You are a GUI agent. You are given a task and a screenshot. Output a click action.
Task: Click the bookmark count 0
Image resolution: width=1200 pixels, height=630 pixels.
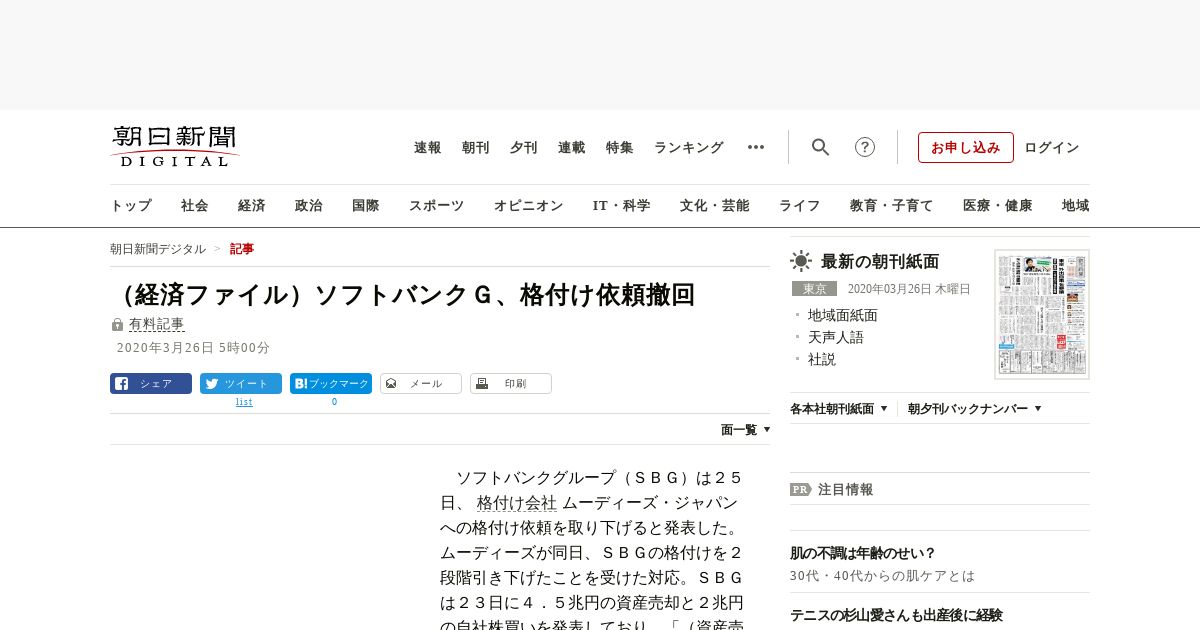tap(334, 402)
